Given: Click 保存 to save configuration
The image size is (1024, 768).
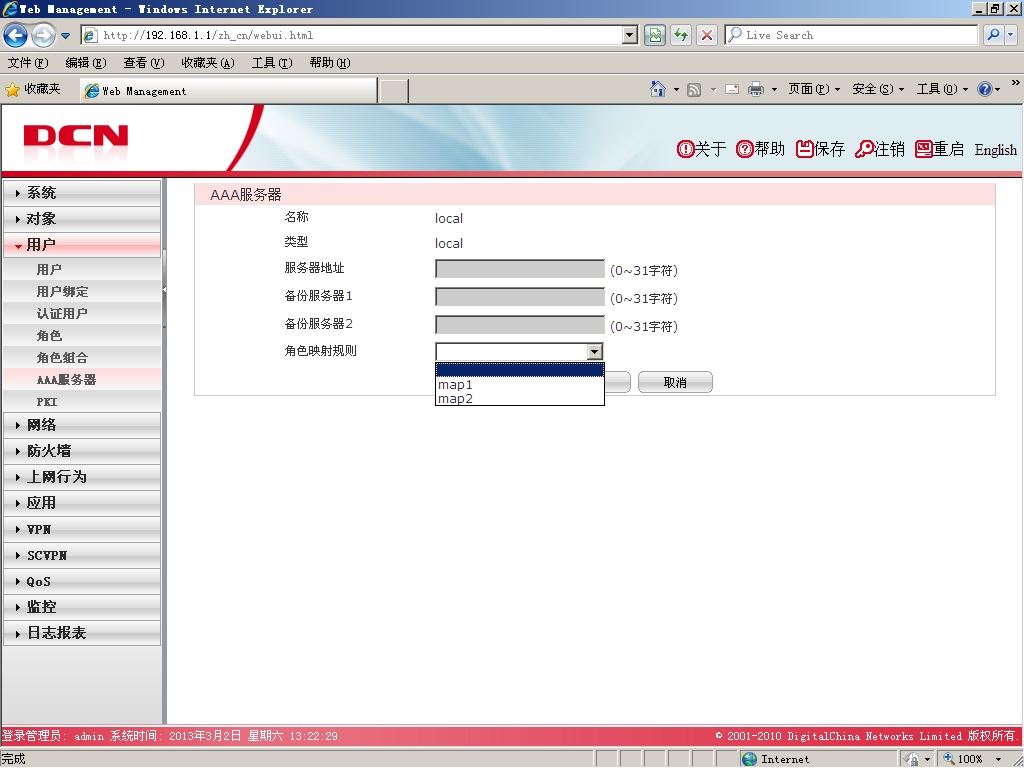Looking at the screenshot, I should tap(820, 150).
